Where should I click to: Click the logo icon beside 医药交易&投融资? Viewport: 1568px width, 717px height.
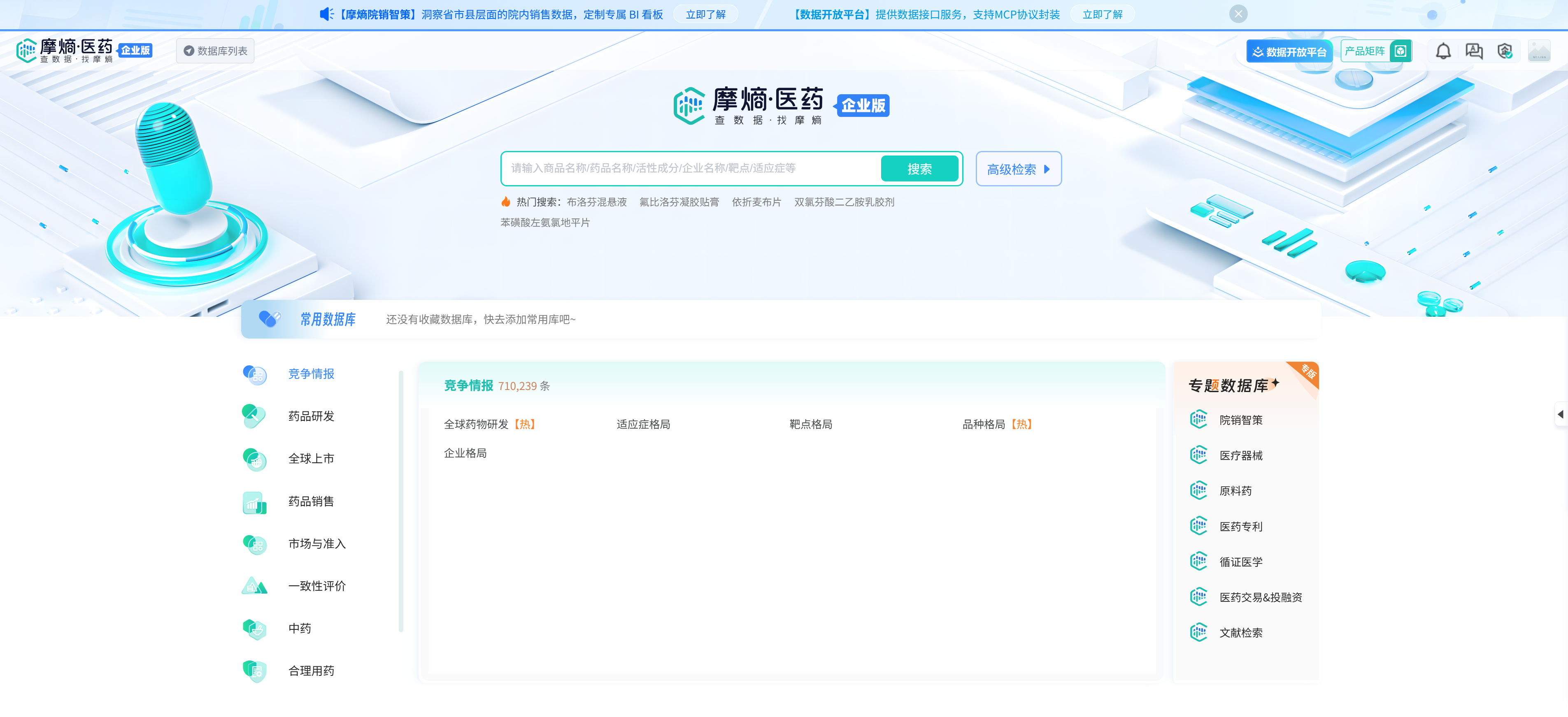(x=1198, y=597)
